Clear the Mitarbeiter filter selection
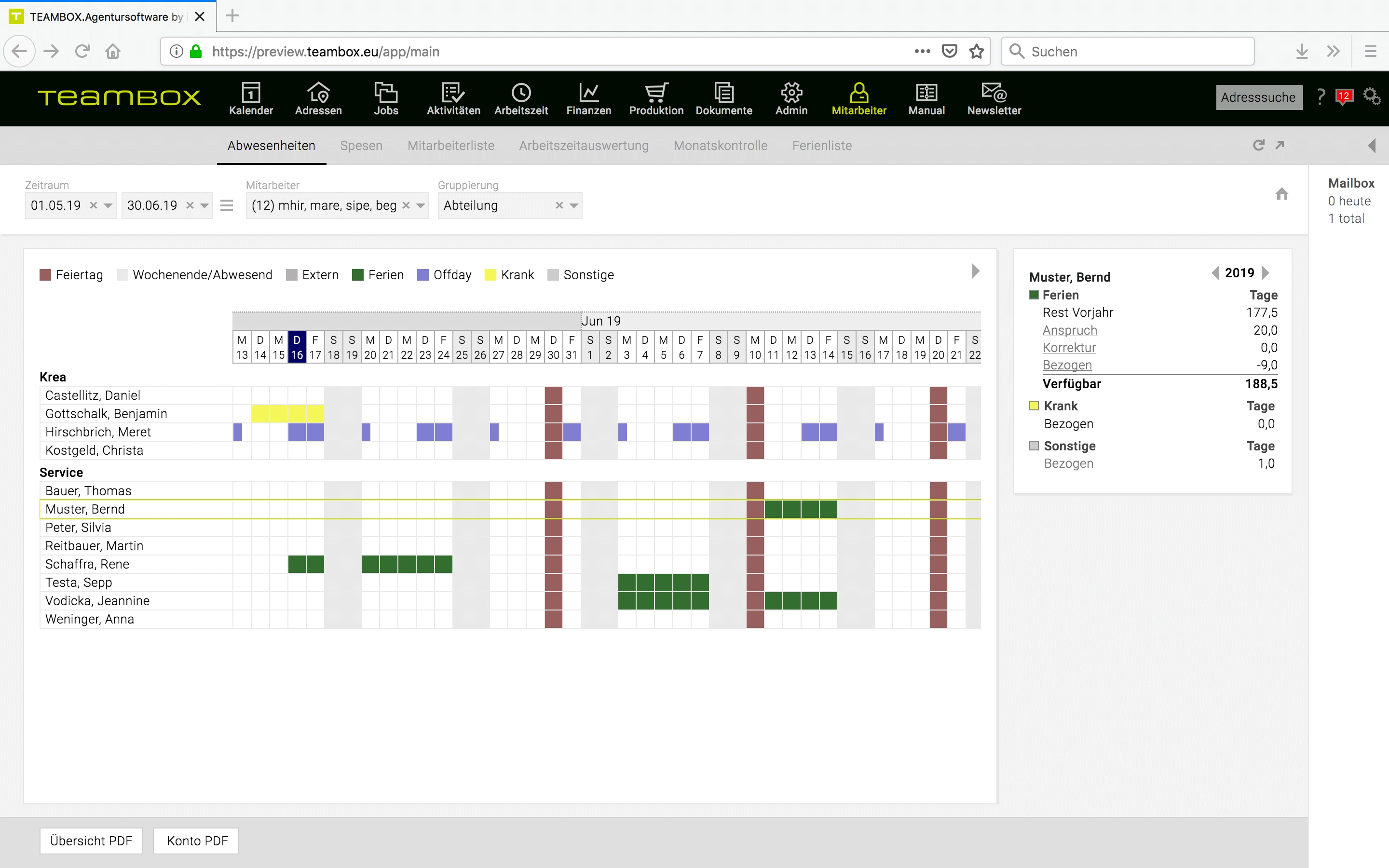Image resolution: width=1389 pixels, height=868 pixels. click(x=406, y=205)
